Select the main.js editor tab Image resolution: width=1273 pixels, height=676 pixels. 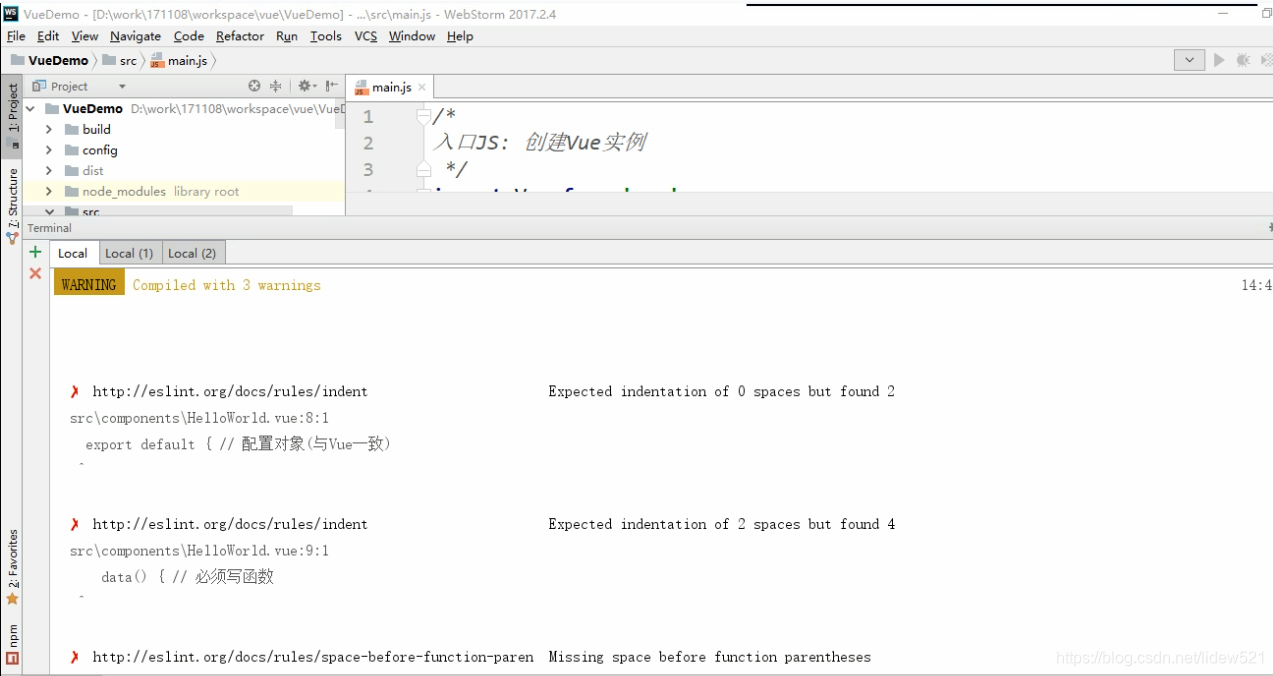coord(390,87)
